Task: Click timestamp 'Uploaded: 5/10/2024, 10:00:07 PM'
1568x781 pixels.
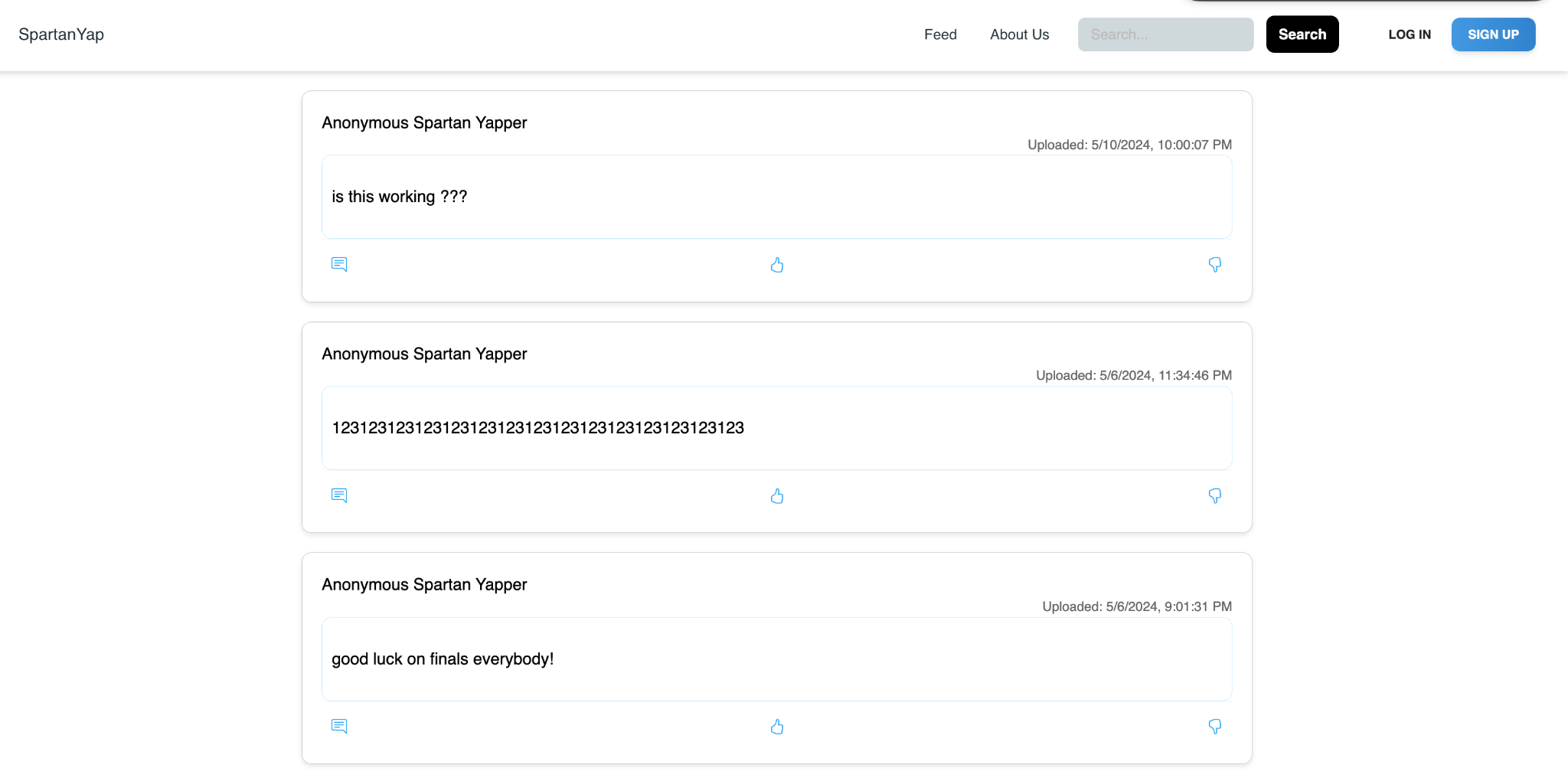Action: (1129, 145)
